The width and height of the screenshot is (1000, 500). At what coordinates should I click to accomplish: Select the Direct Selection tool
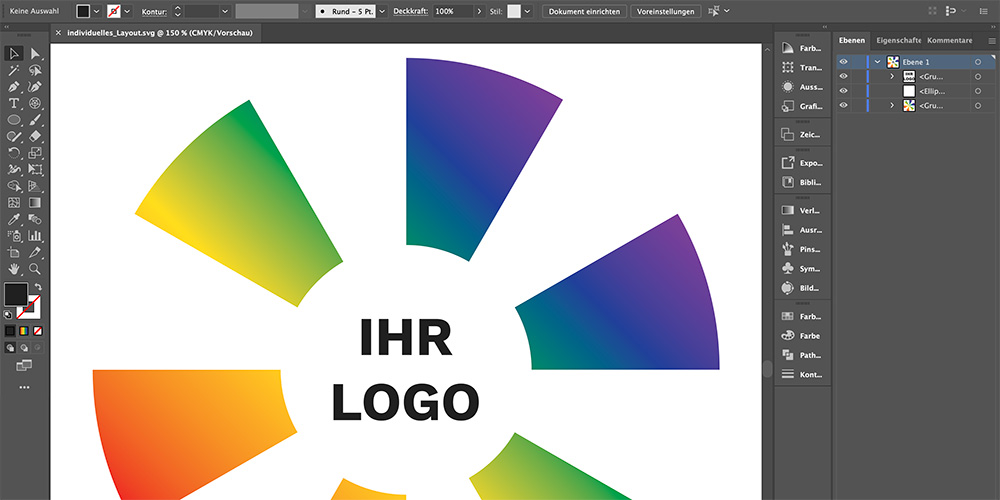coord(35,54)
